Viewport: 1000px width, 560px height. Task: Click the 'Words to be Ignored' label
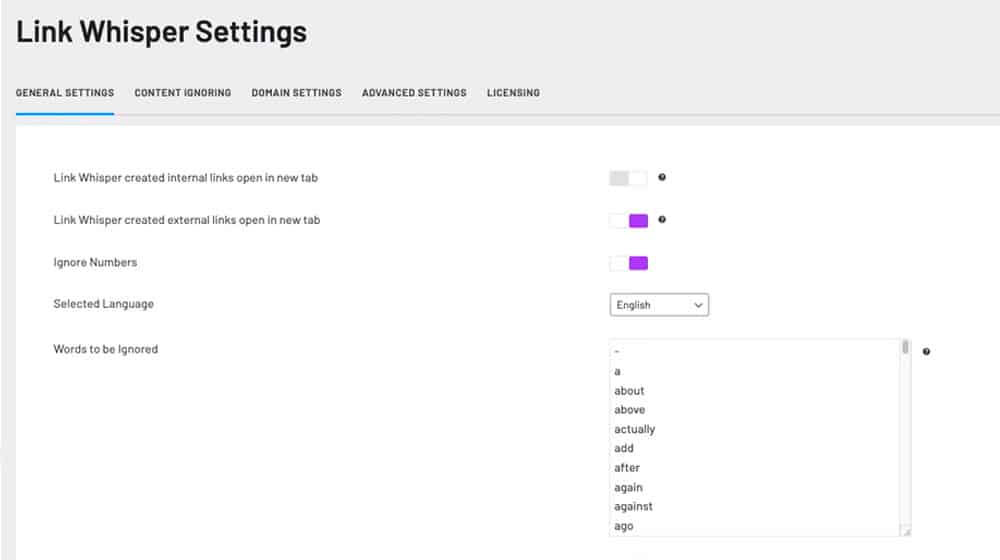pyautogui.click(x=106, y=349)
